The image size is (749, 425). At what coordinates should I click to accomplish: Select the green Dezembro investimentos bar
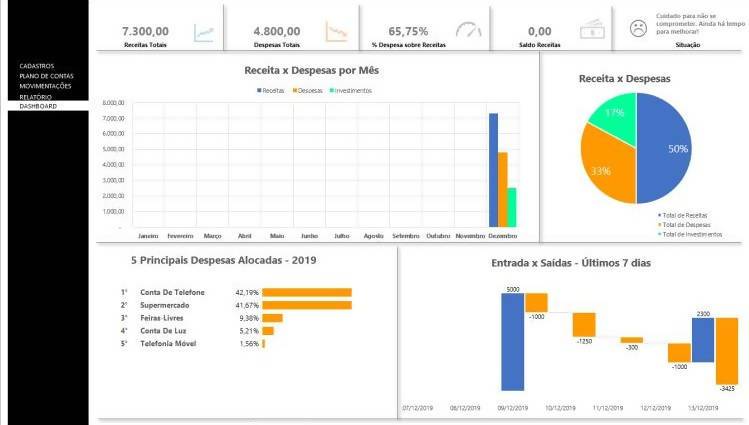click(x=512, y=207)
